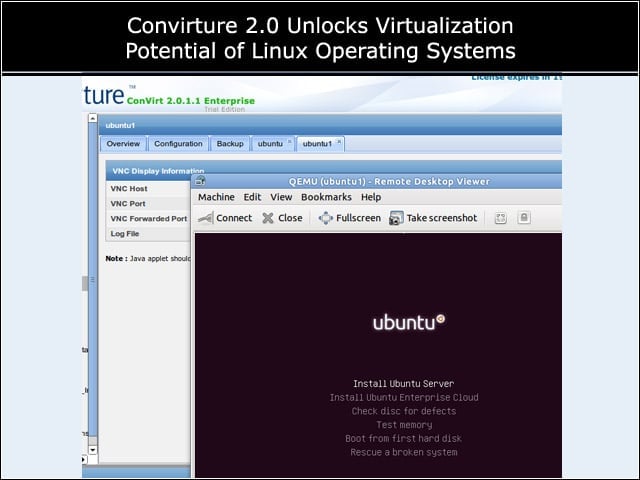Select the ubuntu1 tab
Screen dimensions: 640x480
pos(317,144)
